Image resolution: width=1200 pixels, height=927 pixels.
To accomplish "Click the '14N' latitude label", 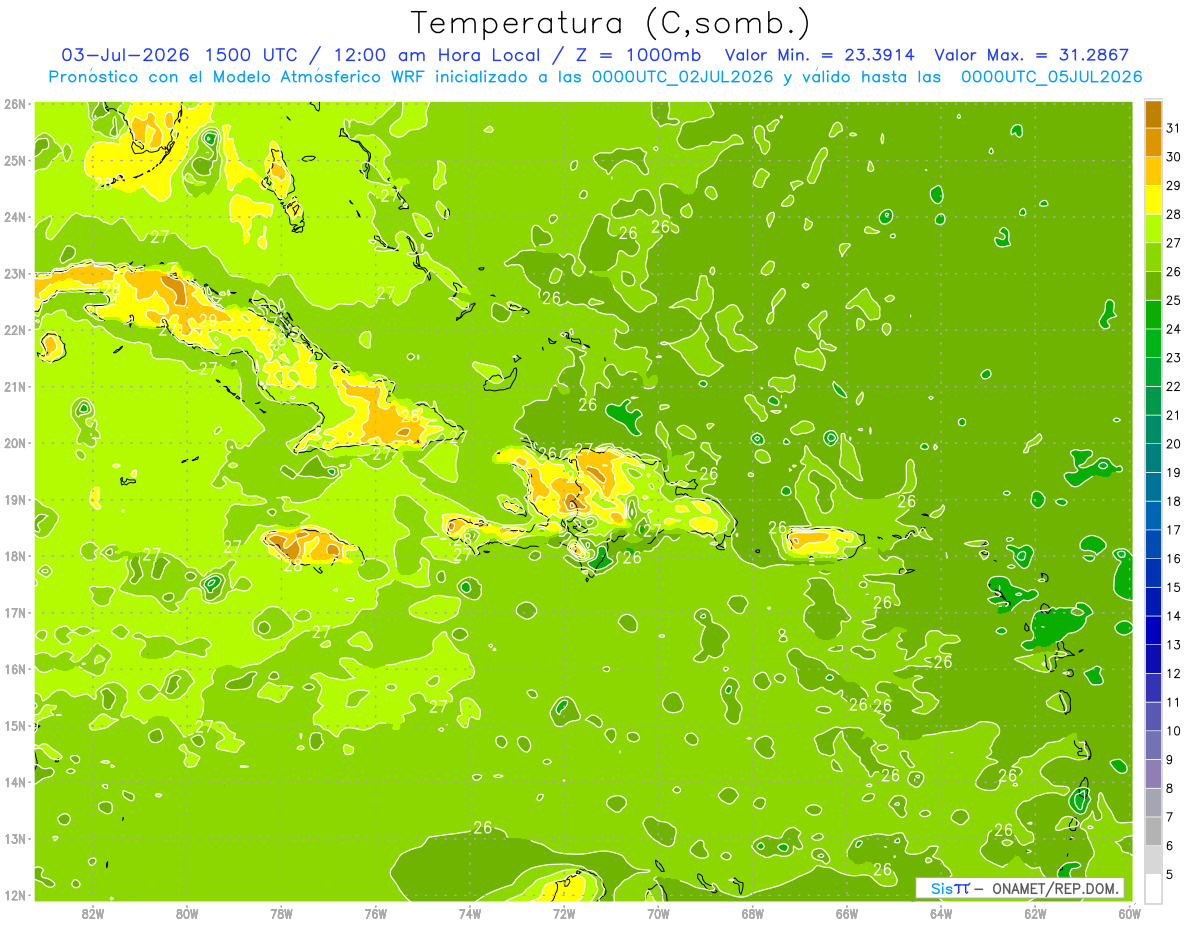I will (15, 782).
